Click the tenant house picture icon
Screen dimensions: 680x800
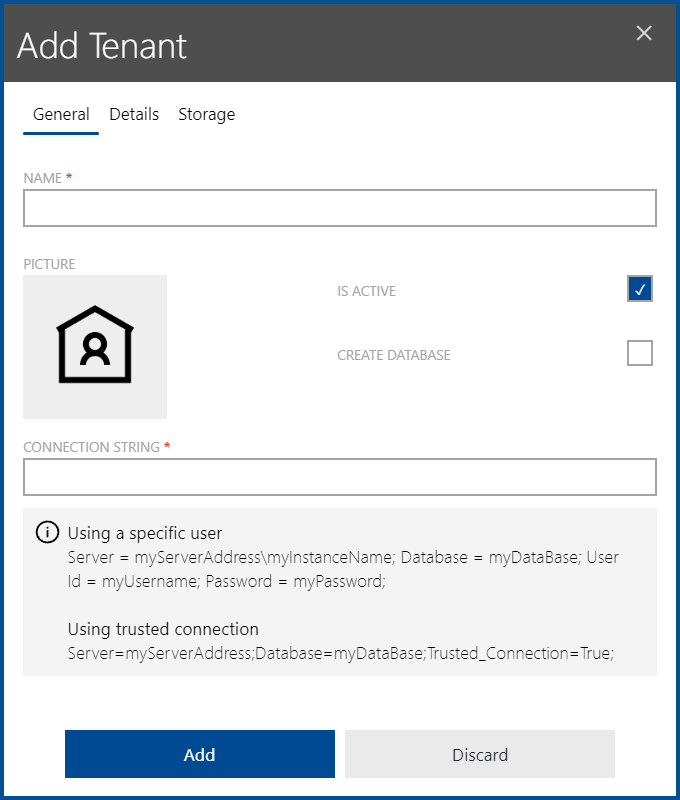tap(95, 346)
